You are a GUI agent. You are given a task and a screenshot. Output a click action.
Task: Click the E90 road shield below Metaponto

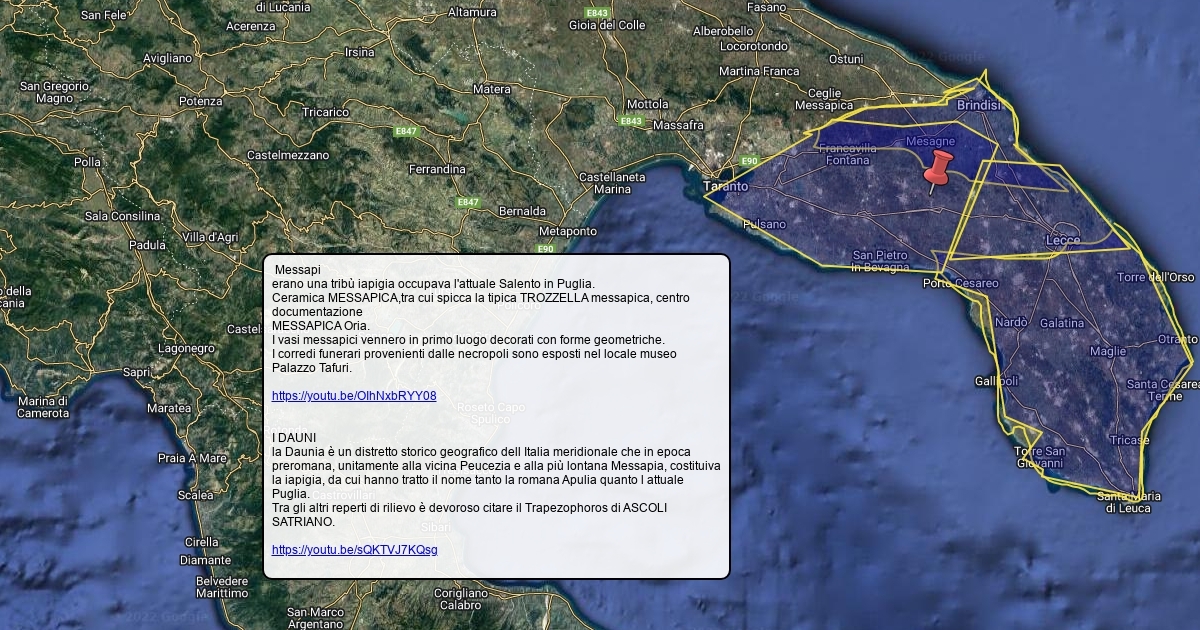(x=545, y=249)
